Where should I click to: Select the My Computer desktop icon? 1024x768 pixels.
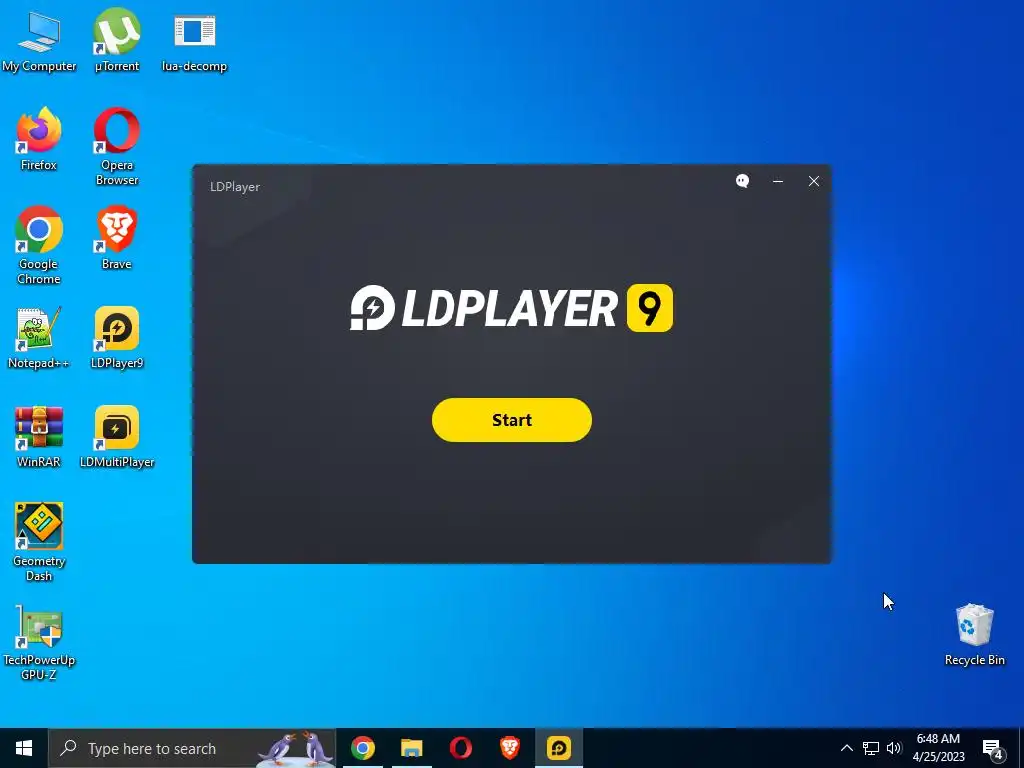39,41
